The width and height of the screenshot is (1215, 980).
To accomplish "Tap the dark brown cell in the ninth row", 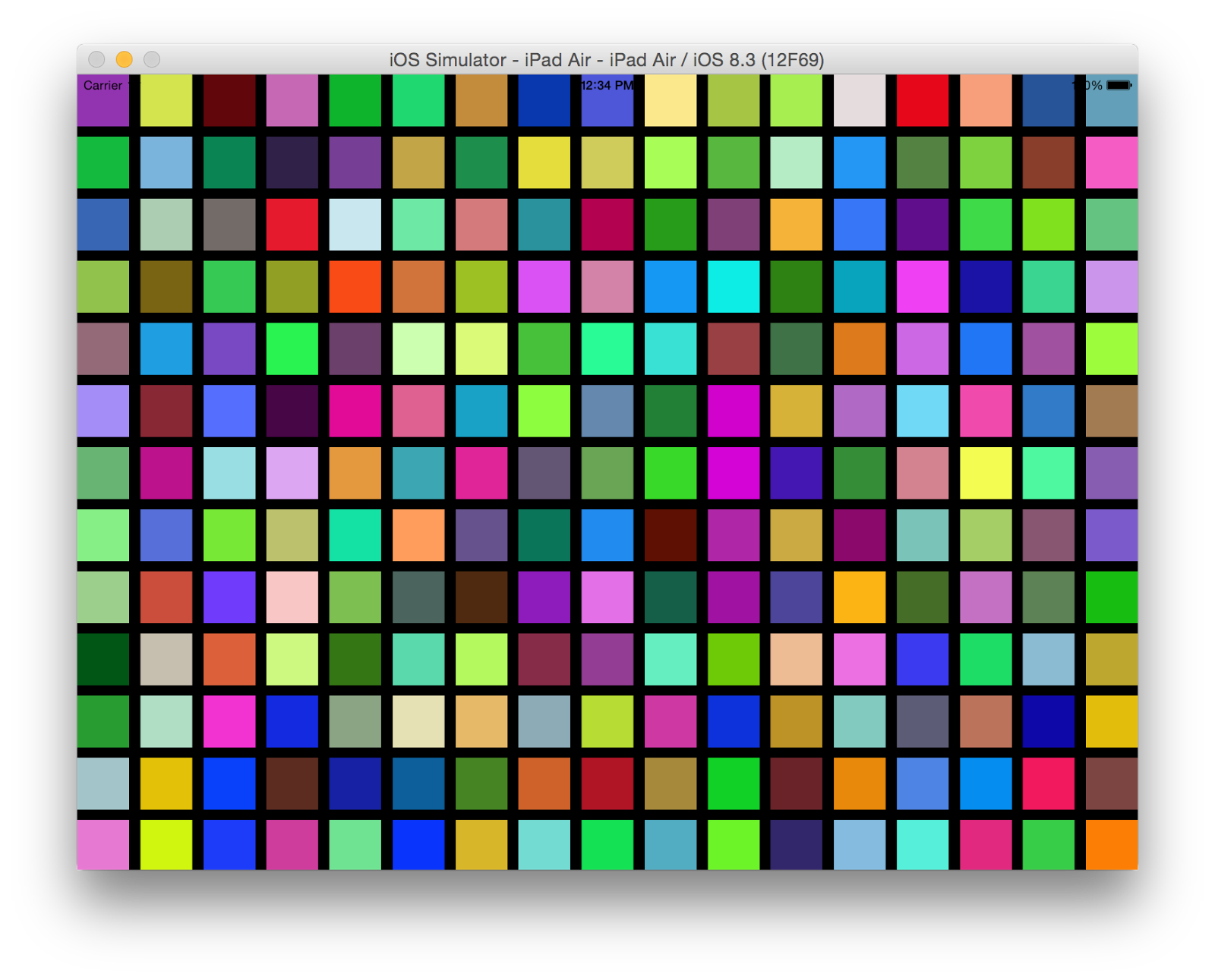I will click(x=481, y=597).
